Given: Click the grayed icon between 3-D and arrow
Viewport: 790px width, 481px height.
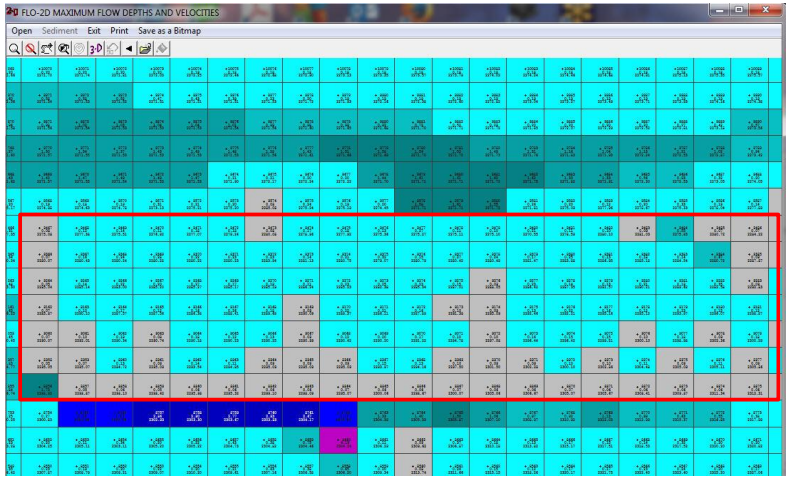Looking at the screenshot, I should point(112,47).
